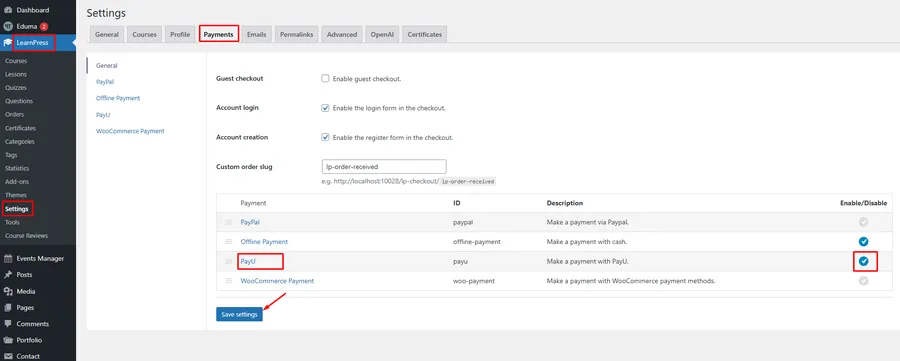The image size is (900, 361).
Task: Open Lessons in the LearnPress submenu
Action: (x=15, y=74)
